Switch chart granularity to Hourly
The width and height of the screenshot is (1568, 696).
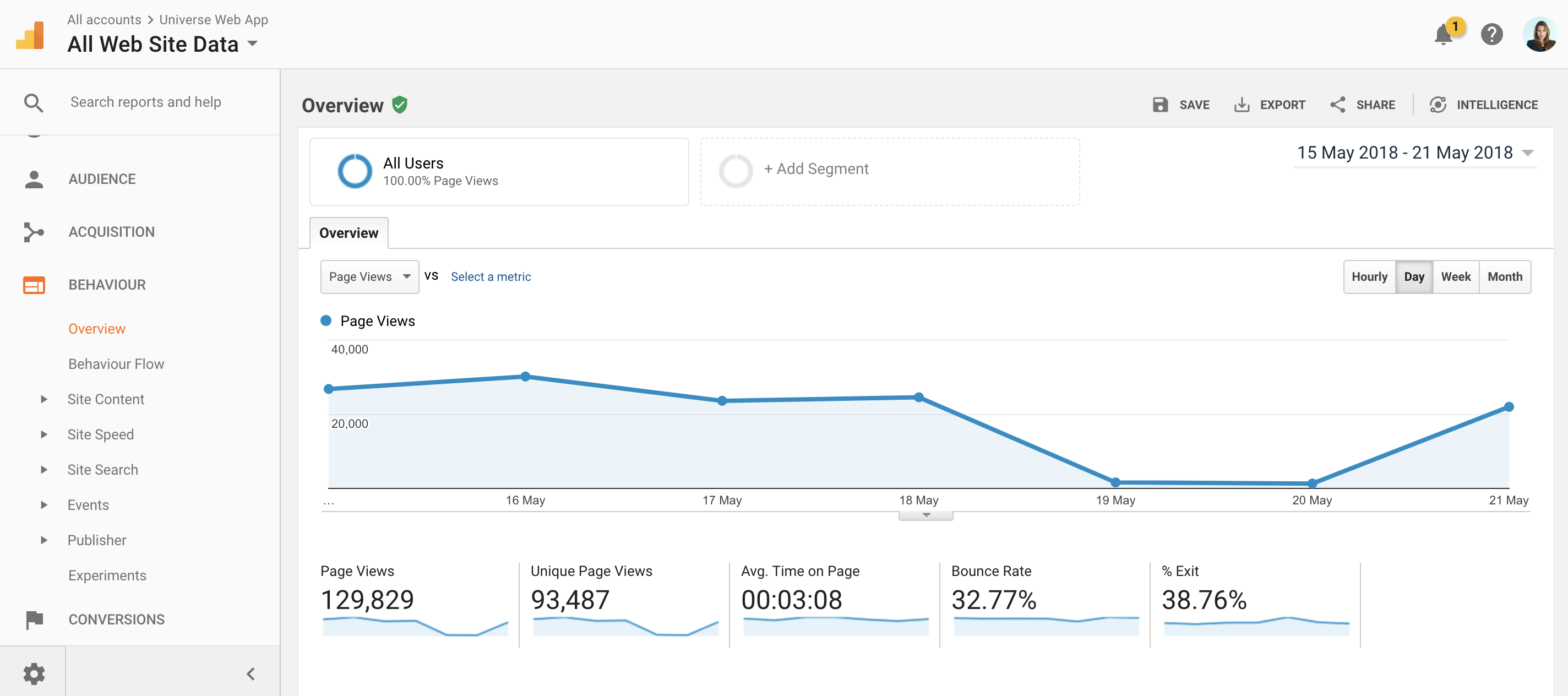tap(1369, 277)
